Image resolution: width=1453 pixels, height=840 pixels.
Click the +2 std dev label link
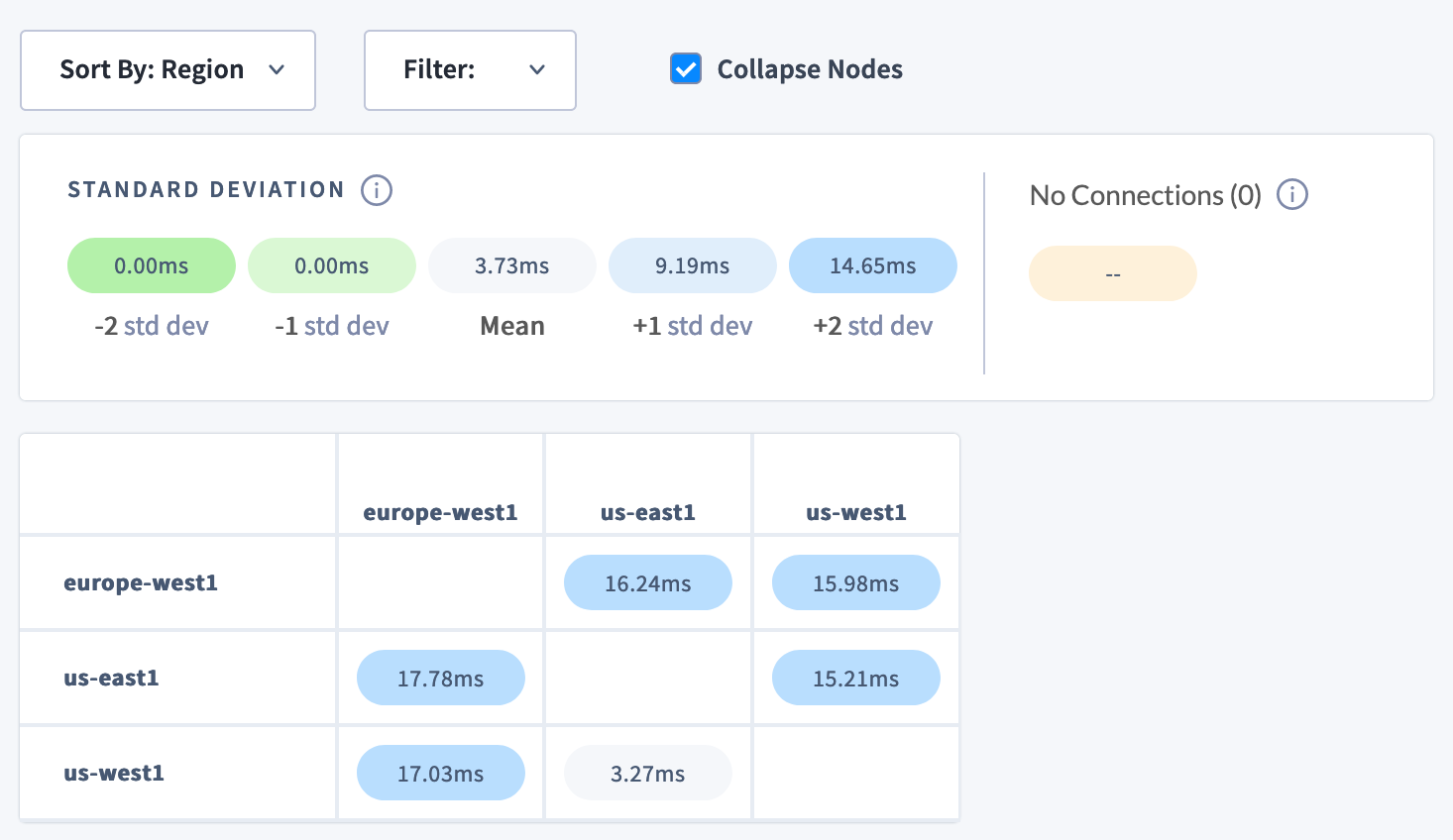(x=872, y=325)
